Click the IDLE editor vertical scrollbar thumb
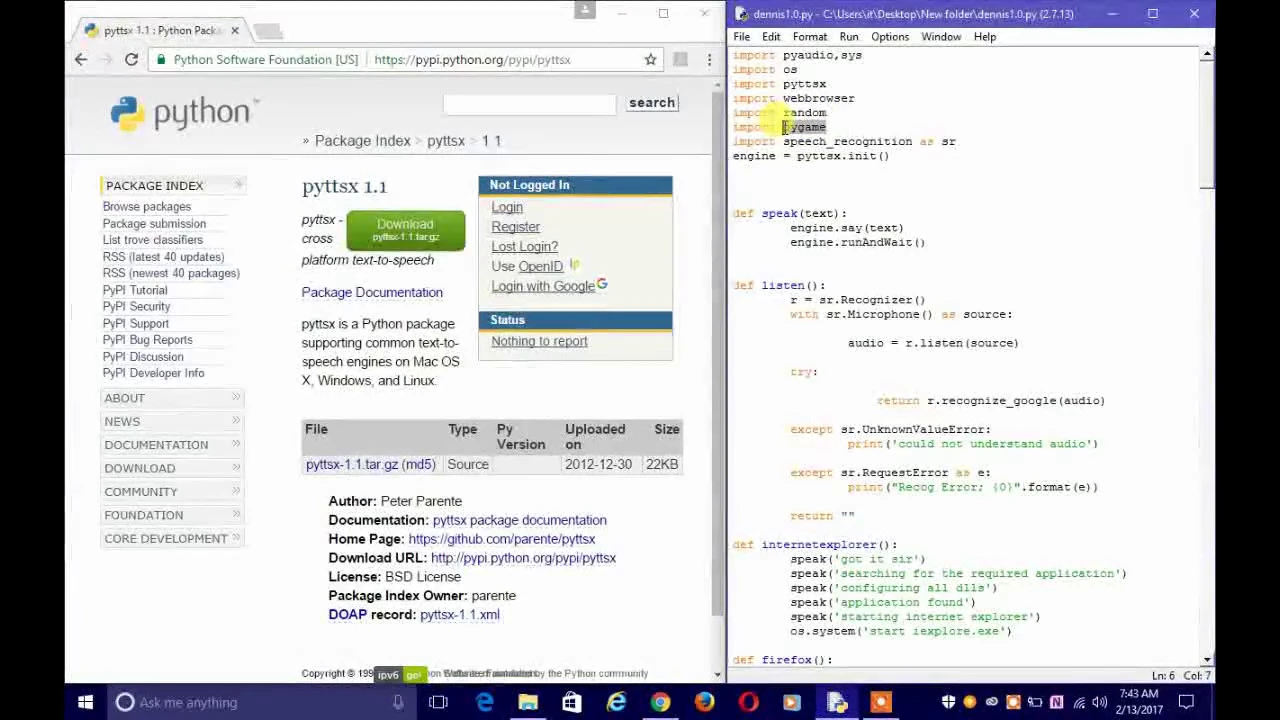Image resolution: width=1280 pixels, height=720 pixels. point(1207,122)
